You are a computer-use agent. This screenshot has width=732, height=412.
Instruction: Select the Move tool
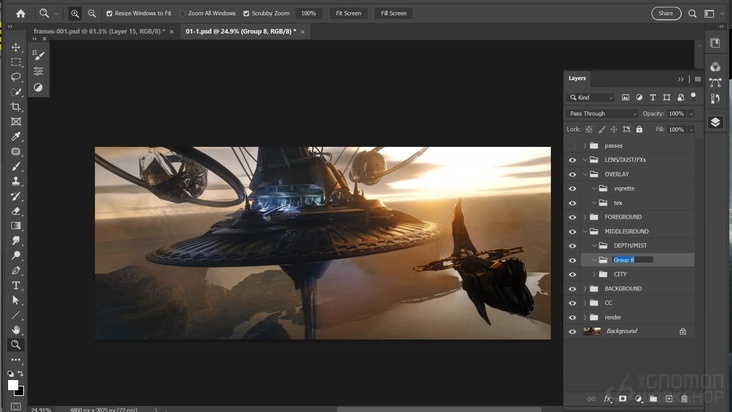[x=16, y=48]
